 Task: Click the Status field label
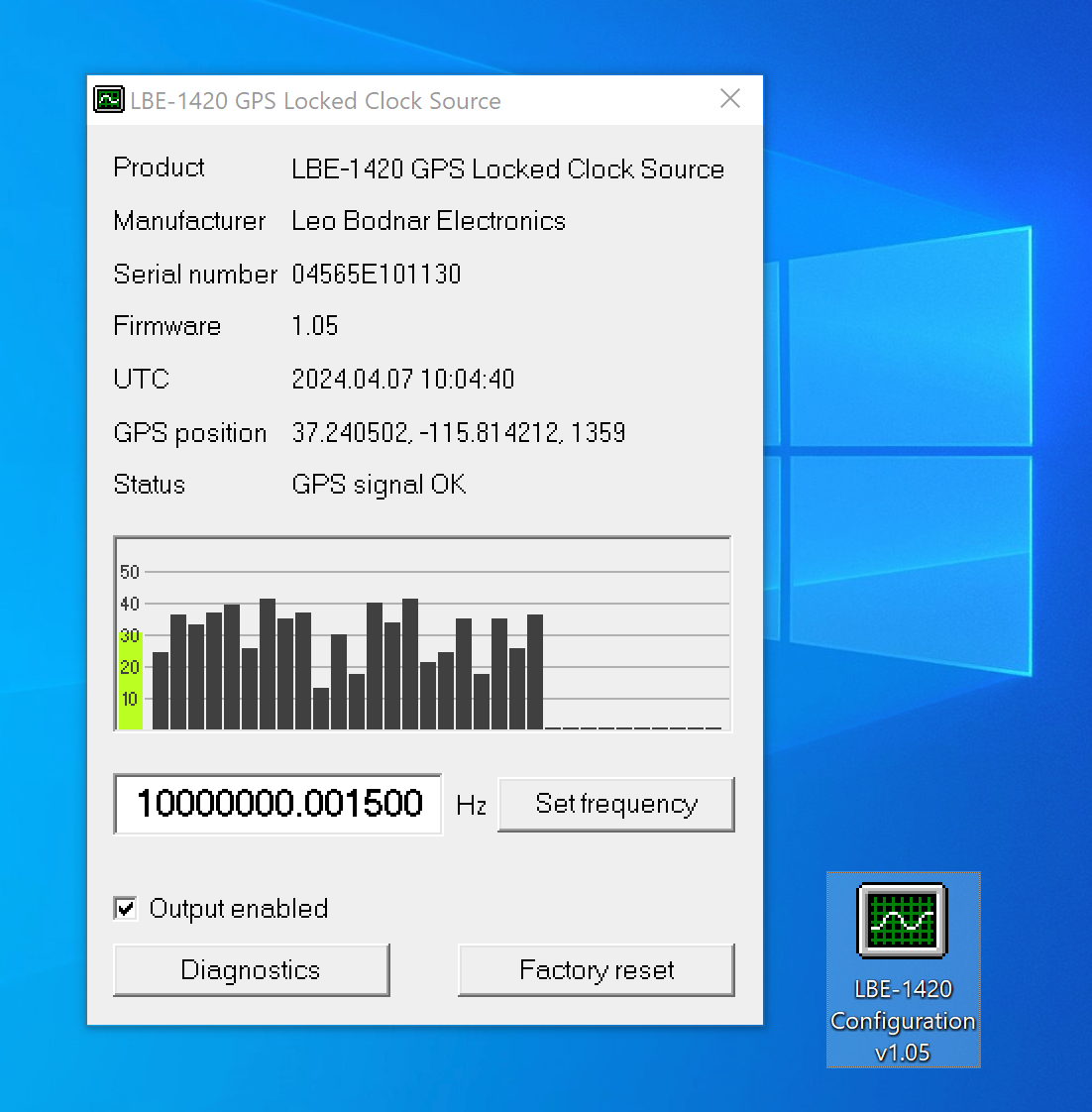150,485
